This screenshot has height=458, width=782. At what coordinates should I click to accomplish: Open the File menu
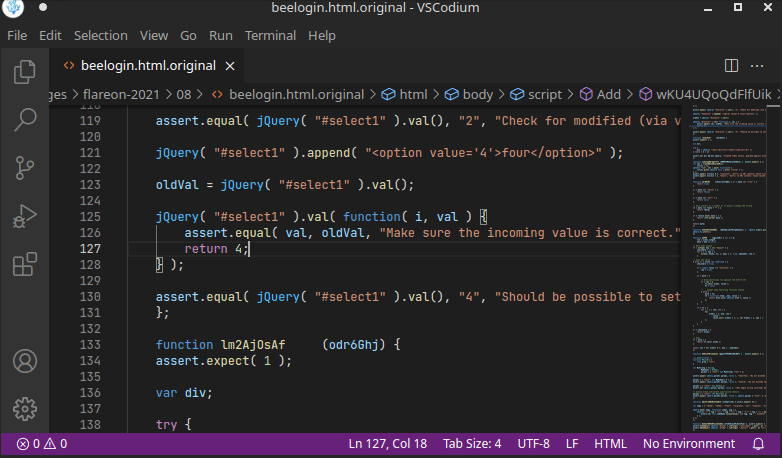pyautogui.click(x=17, y=36)
